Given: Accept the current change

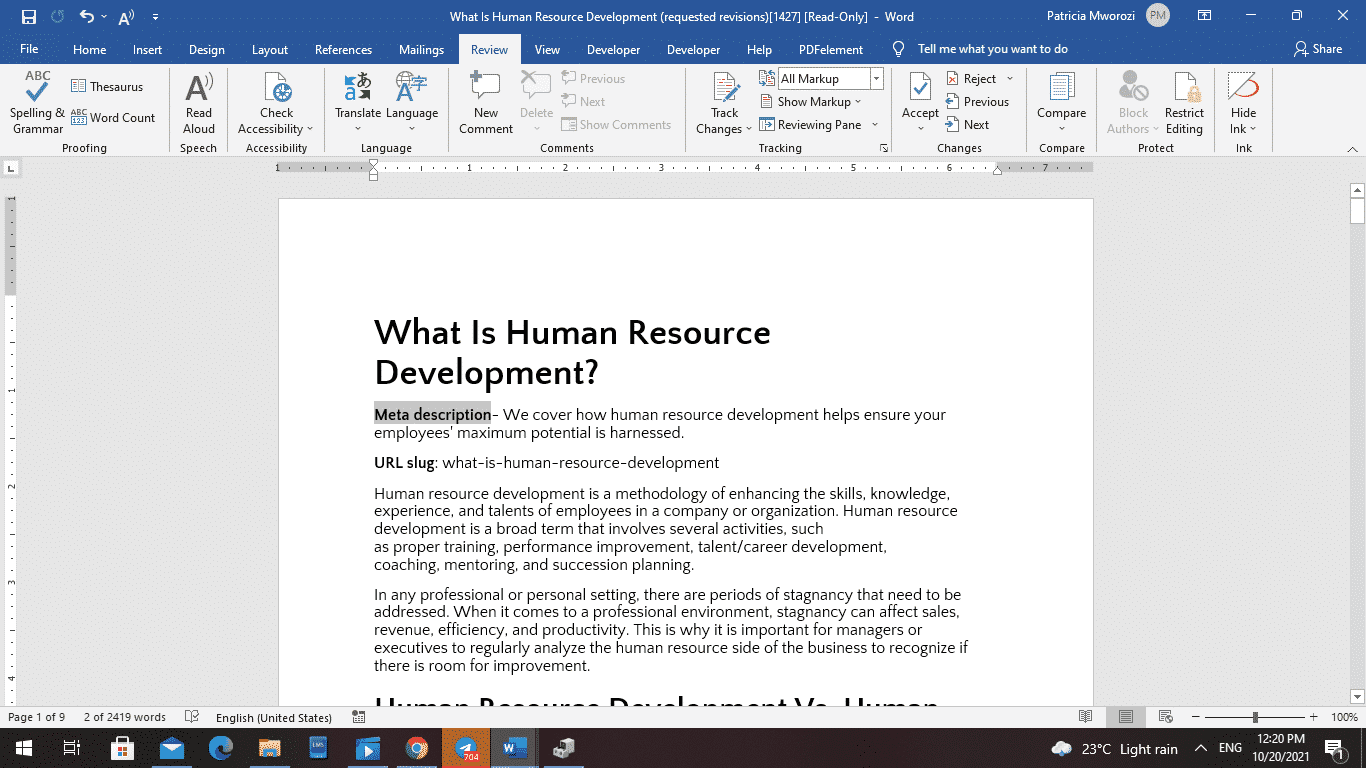Looking at the screenshot, I should coord(919,95).
